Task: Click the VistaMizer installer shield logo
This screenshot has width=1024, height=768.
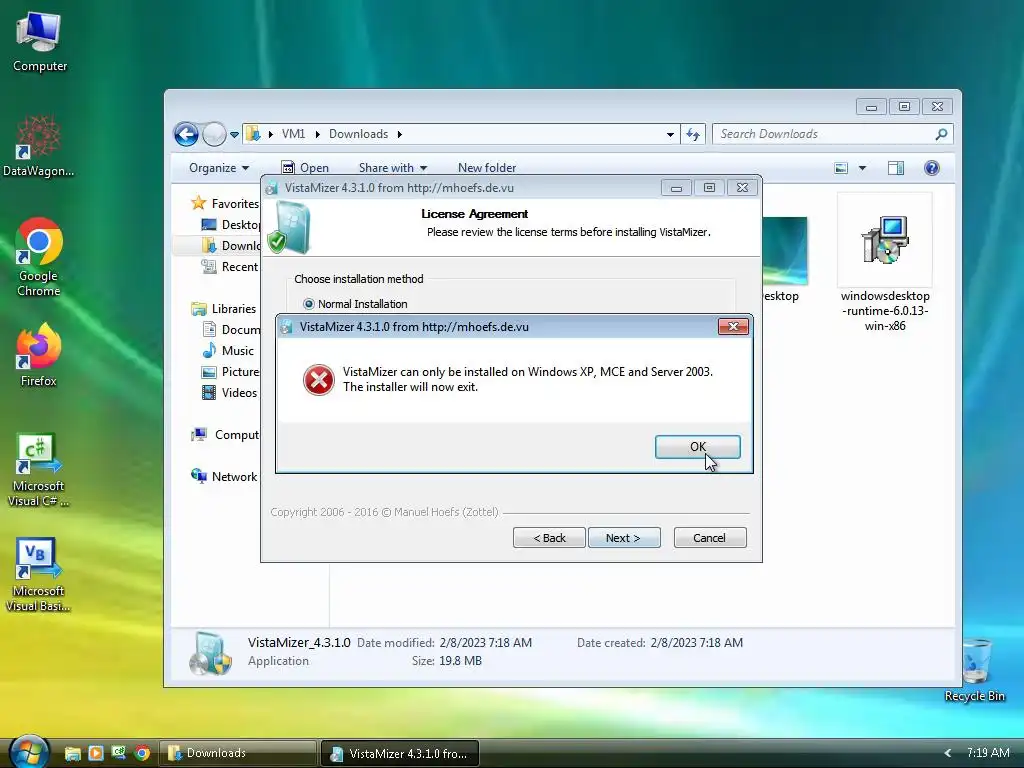Action: click(x=289, y=227)
